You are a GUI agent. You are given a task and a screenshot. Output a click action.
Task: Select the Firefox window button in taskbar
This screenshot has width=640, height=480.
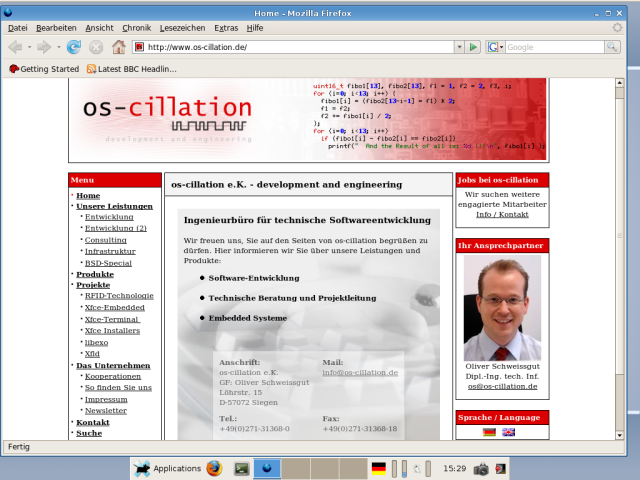point(267,468)
